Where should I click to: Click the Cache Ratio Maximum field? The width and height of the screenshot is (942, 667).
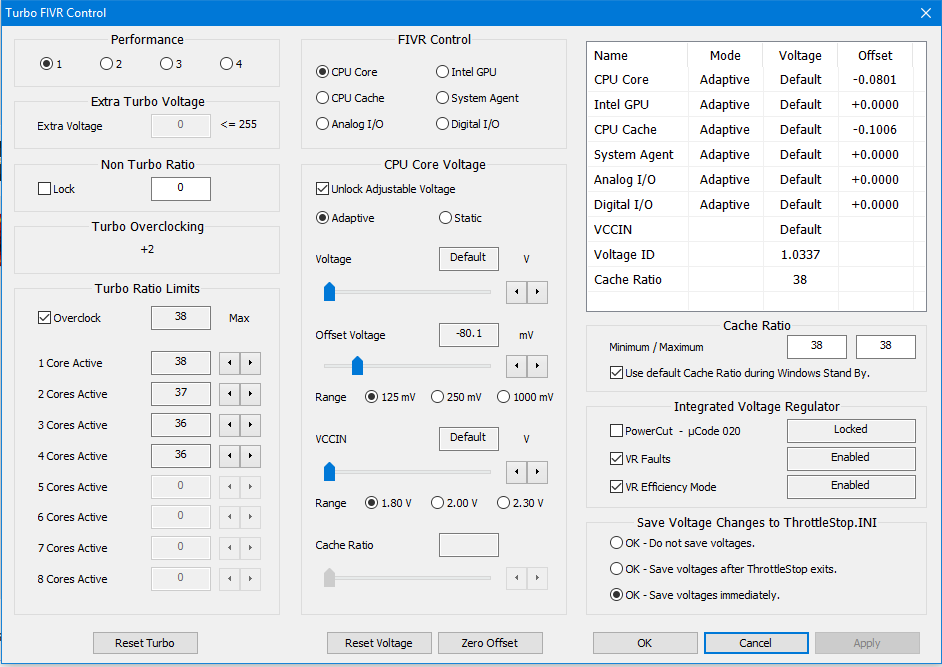pos(886,347)
